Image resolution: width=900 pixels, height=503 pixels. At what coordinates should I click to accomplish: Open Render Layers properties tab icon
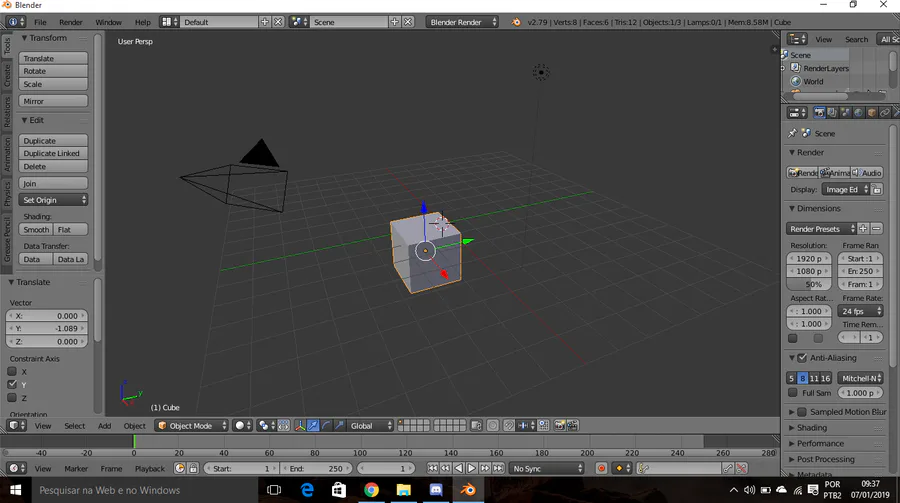coord(832,113)
